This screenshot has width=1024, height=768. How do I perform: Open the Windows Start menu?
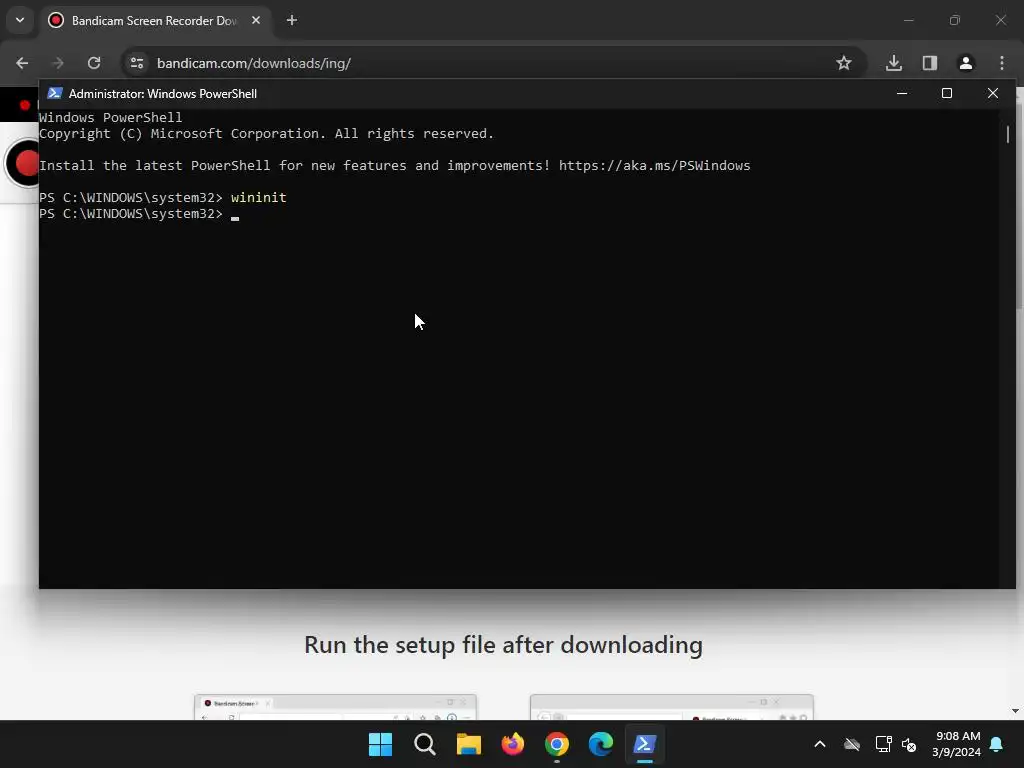click(x=380, y=744)
